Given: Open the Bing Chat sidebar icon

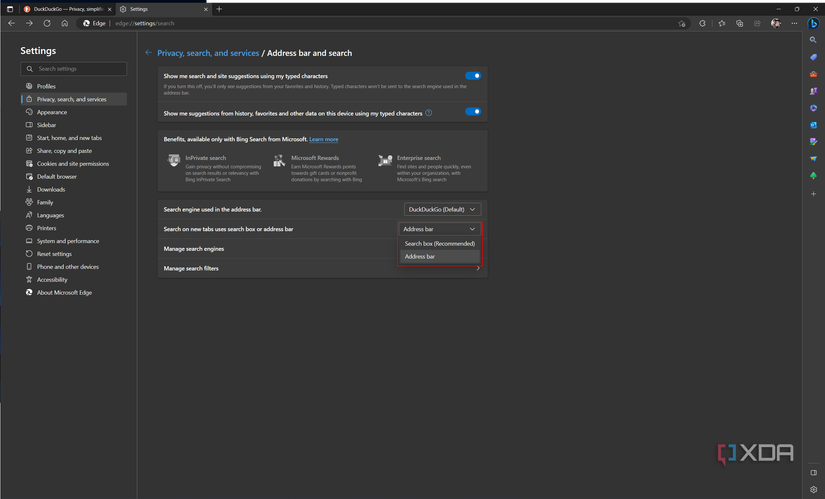Looking at the screenshot, I should coord(814,23).
